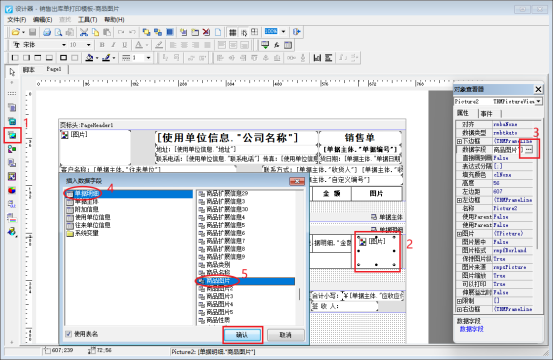The image size is (553, 360).
Task: Click the font color A icon
Action: pos(139,45)
